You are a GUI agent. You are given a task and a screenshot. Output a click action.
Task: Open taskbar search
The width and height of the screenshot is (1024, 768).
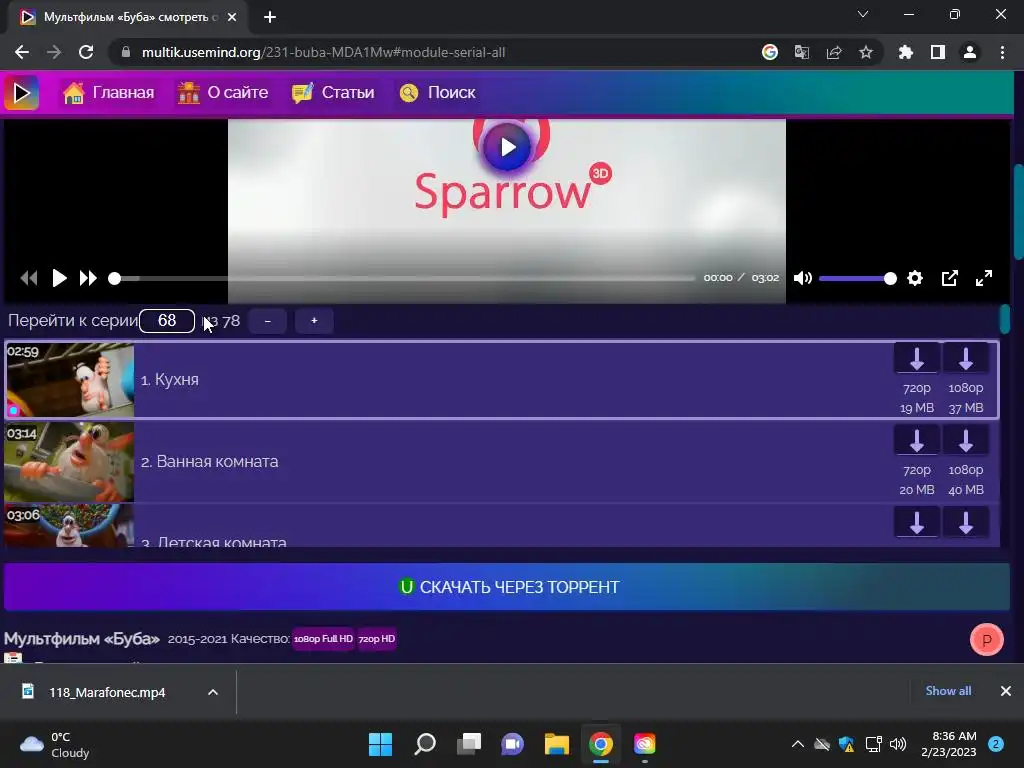click(425, 744)
